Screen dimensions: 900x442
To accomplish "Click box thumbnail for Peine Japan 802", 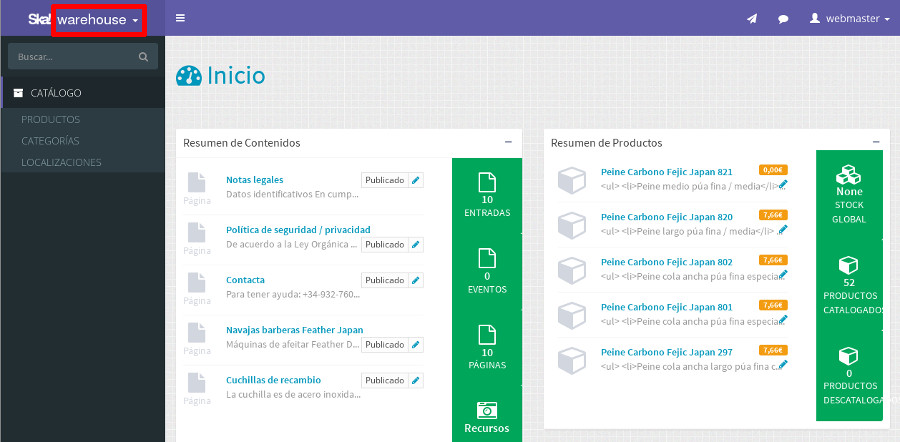I will pos(572,271).
